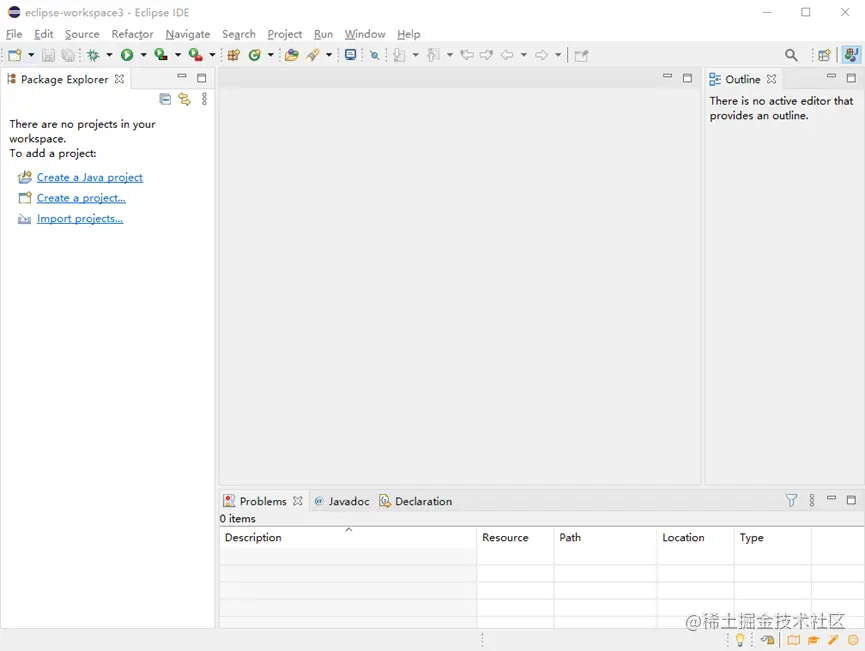Click the Resource column header
865x651 pixels.
pos(515,538)
